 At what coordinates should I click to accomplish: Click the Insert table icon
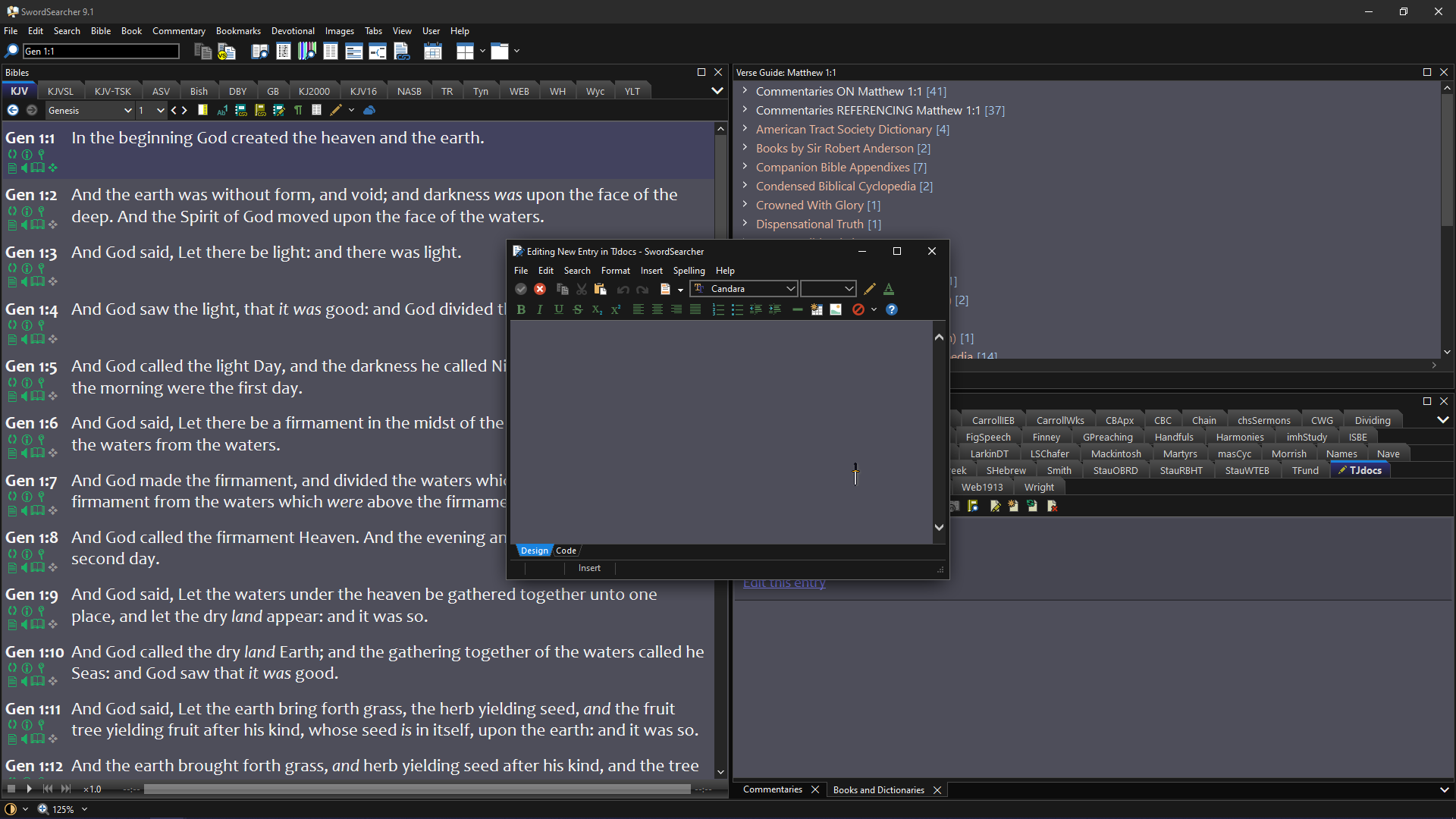pos(818,309)
